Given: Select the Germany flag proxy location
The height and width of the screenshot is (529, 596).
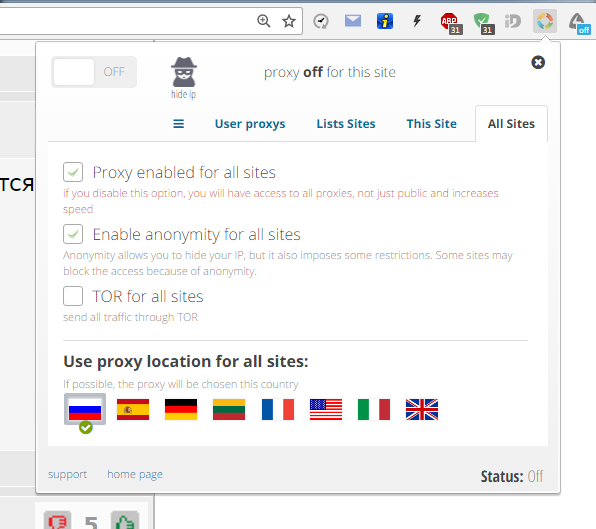Looking at the screenshot, I should click(181, 409).
